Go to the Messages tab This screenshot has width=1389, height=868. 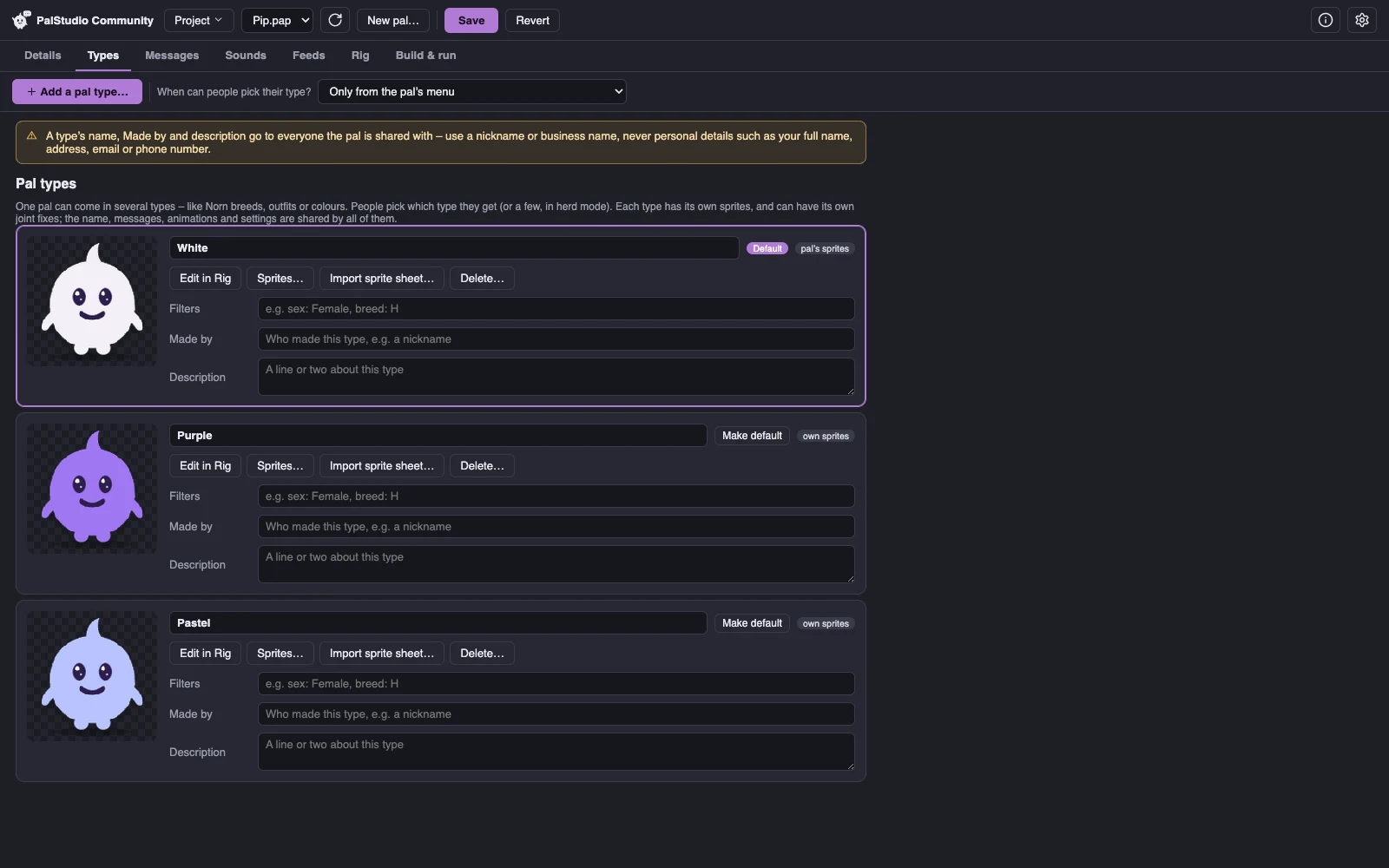coord(172,56)
